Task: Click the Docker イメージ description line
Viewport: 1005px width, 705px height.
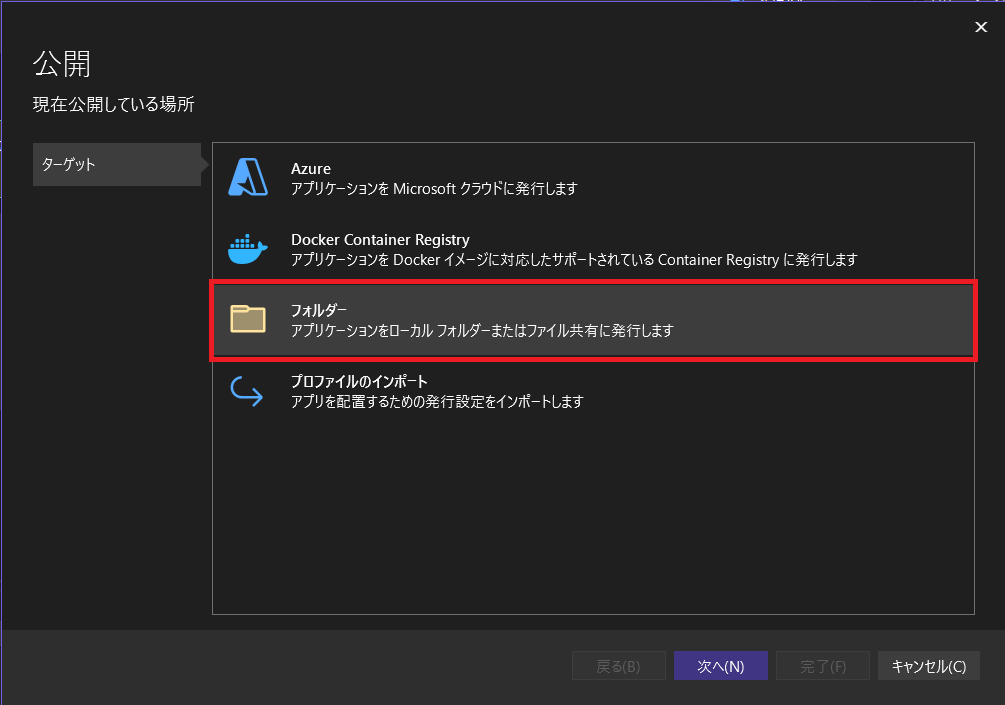Action: [574, 259]
